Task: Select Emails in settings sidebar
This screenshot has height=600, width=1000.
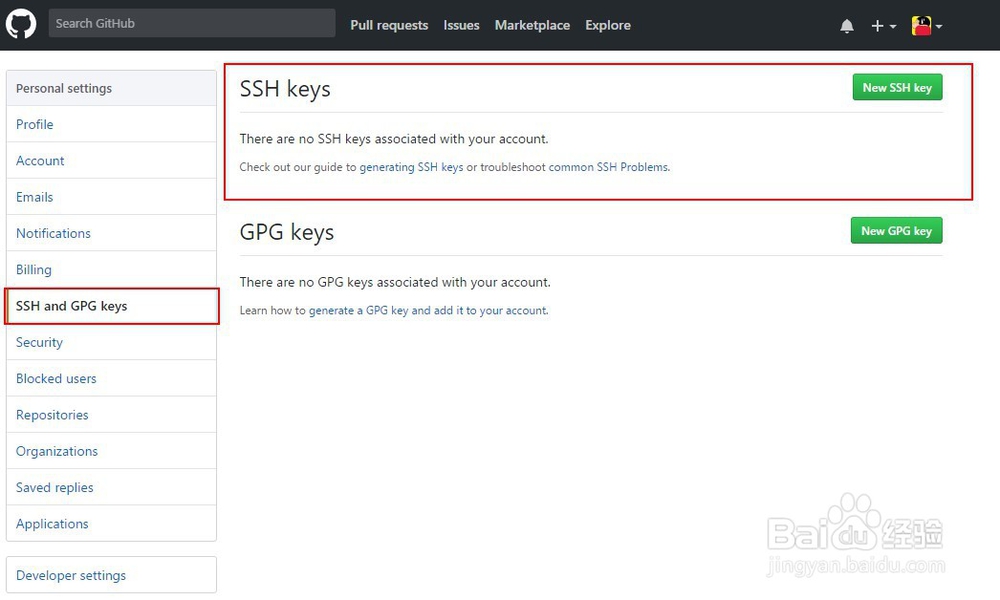Action: [x=35, y=197]
